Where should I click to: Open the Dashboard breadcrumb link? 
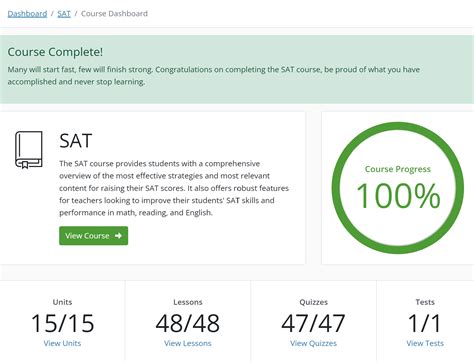(x=27, y=14)
